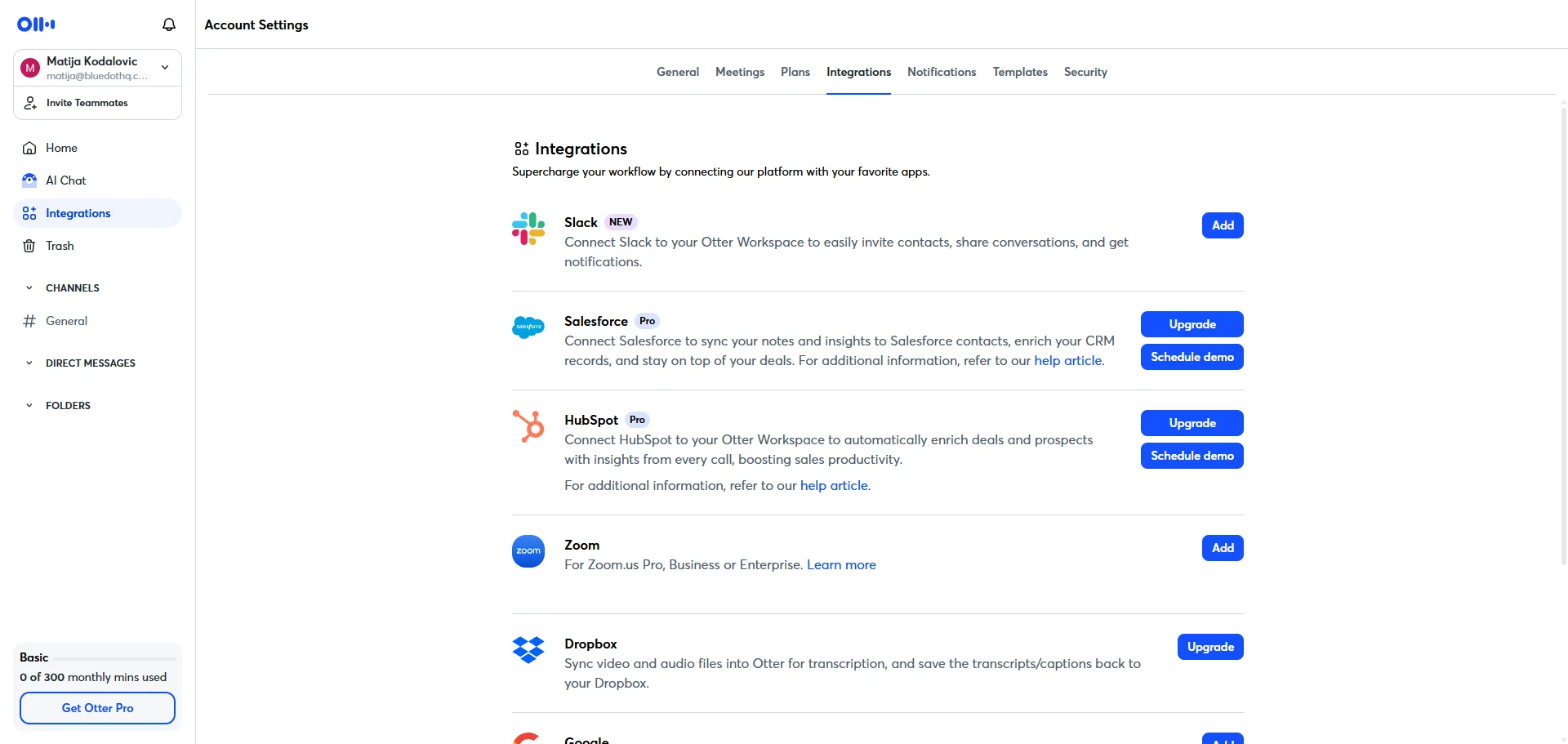1568x744 pixels.
Task: Open Zoom Learn more link
Action: [841, 564]
